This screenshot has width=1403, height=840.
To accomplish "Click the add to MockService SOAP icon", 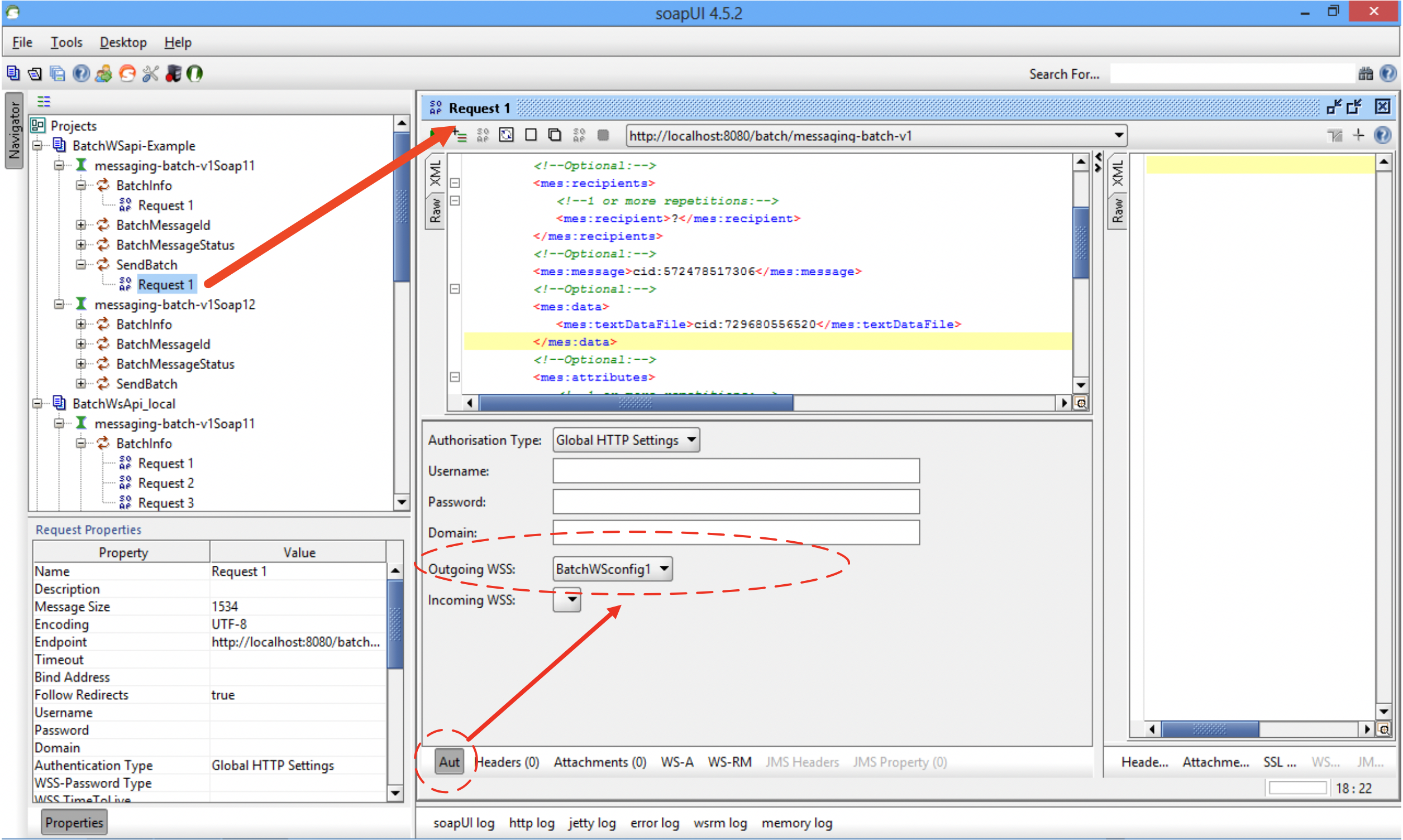I will click(483, 135).
